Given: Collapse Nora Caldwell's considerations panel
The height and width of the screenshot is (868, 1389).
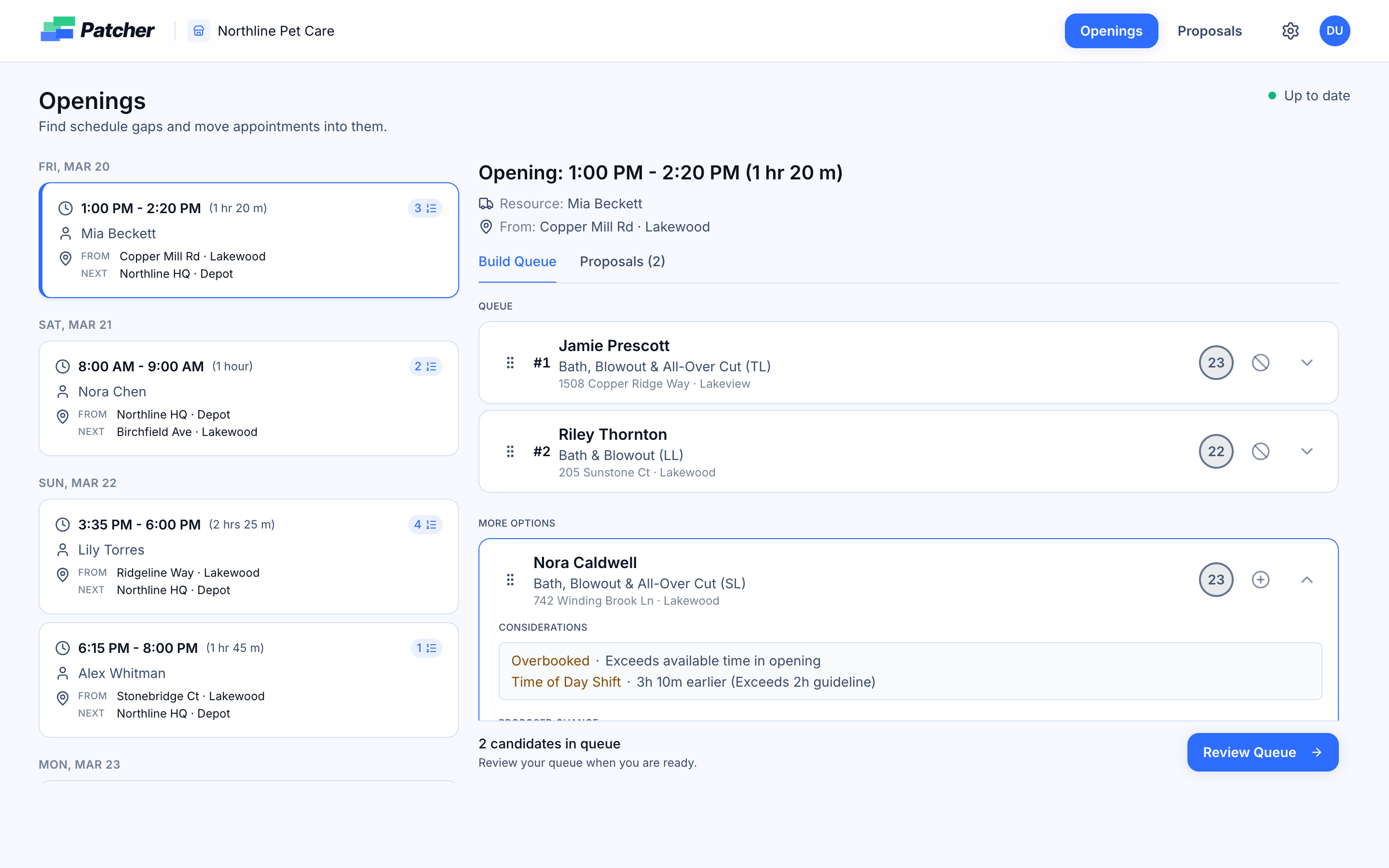Looking at the screenshot, I should (x=1307, y=580).
